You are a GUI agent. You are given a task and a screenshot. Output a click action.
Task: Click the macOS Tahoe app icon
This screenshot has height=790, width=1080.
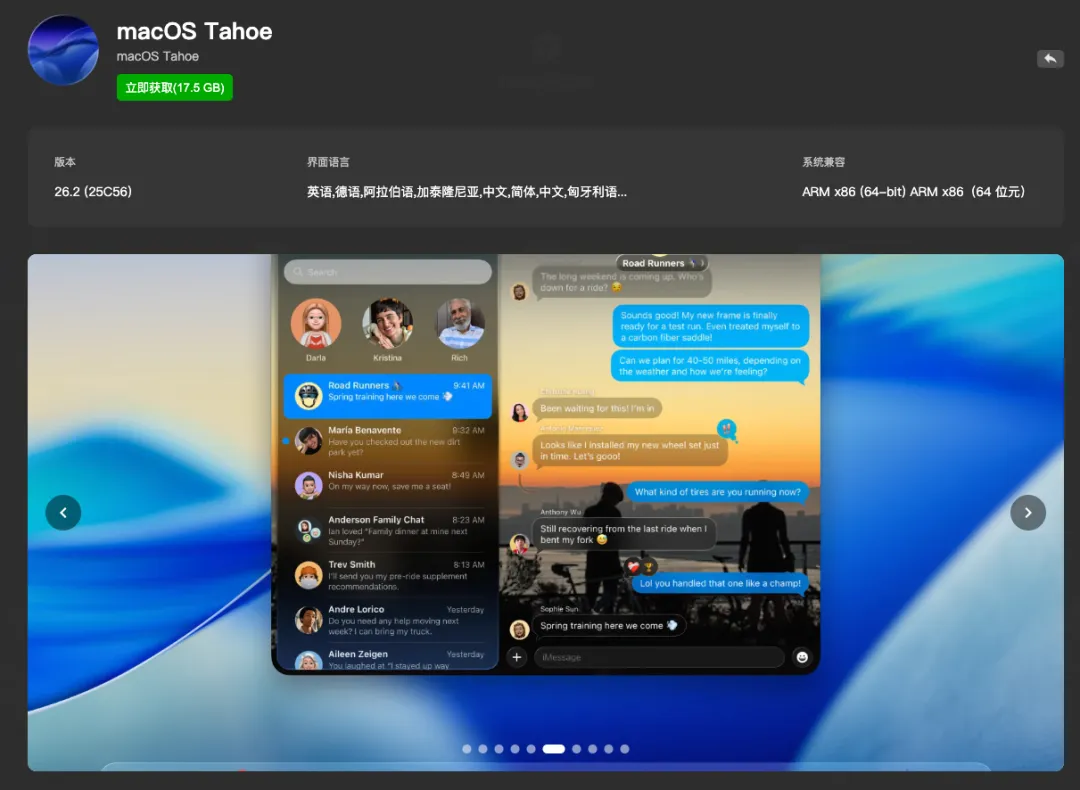63,50
